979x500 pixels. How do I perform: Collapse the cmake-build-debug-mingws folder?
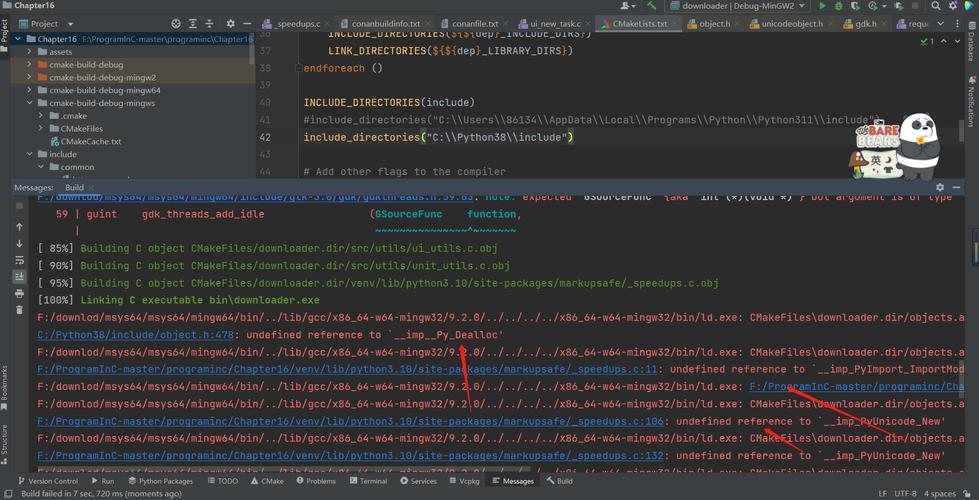coord(30,103)
